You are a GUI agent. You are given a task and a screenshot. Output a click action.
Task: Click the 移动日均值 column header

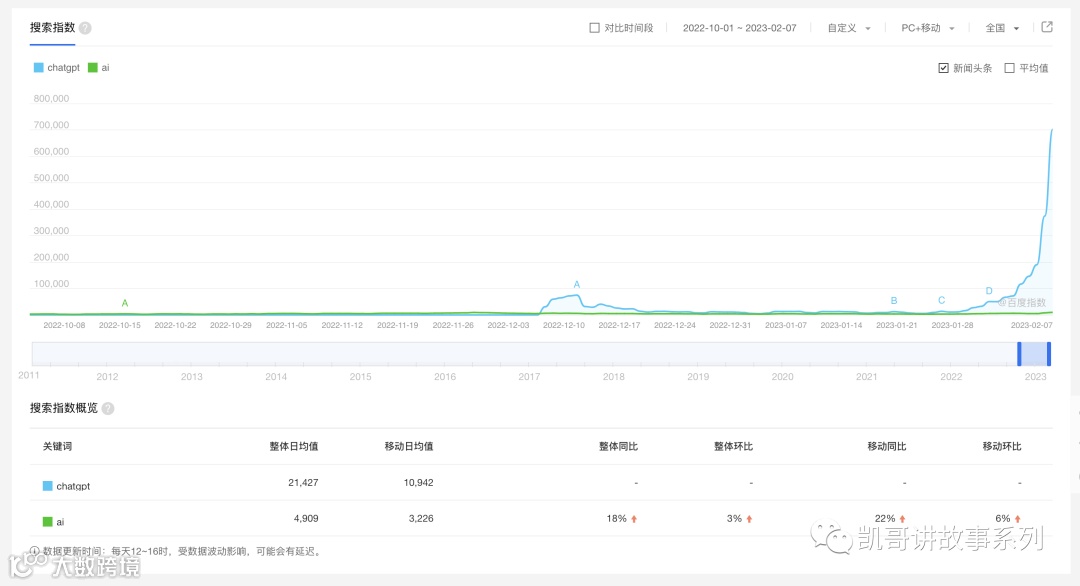click(x=409, y=446)
